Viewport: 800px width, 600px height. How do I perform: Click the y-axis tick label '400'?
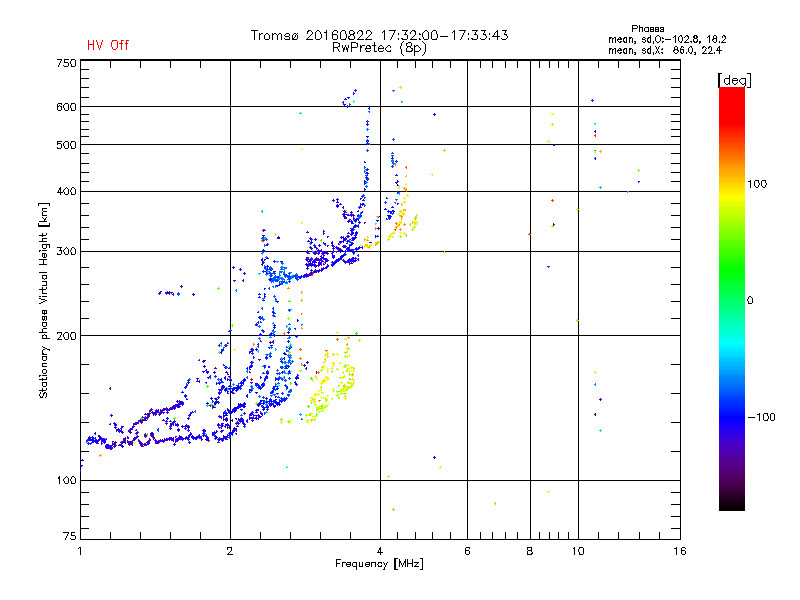click(x=66, y=191)
